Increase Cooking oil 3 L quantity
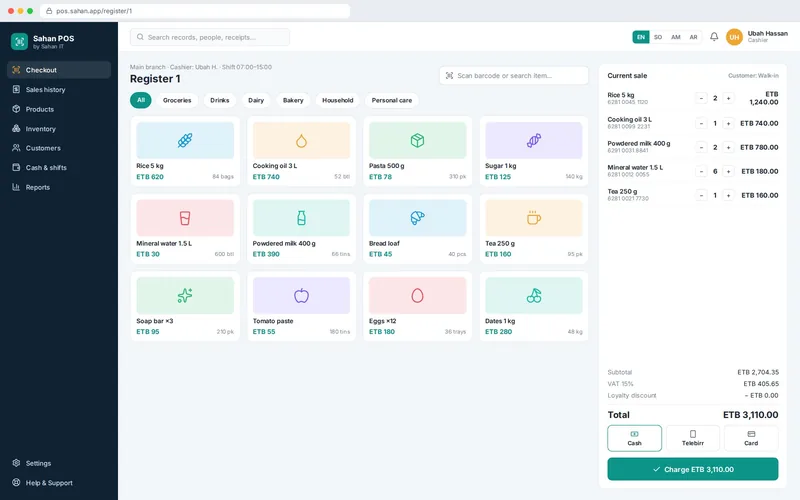This screenshot has width=800, height=500. pyautogui.click(x=728, y=123)
